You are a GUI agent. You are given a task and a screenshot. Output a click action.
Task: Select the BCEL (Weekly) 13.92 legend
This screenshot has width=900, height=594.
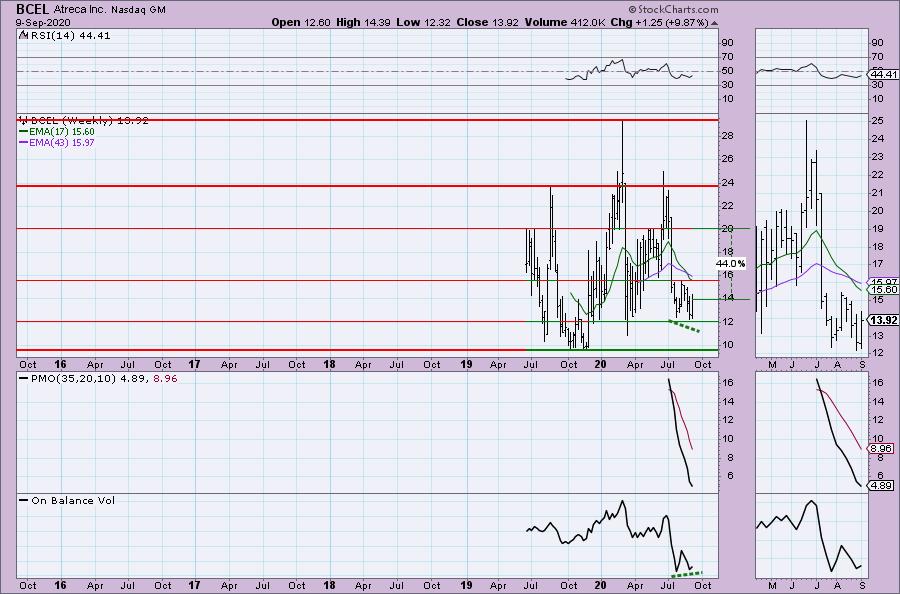(90, 121)
